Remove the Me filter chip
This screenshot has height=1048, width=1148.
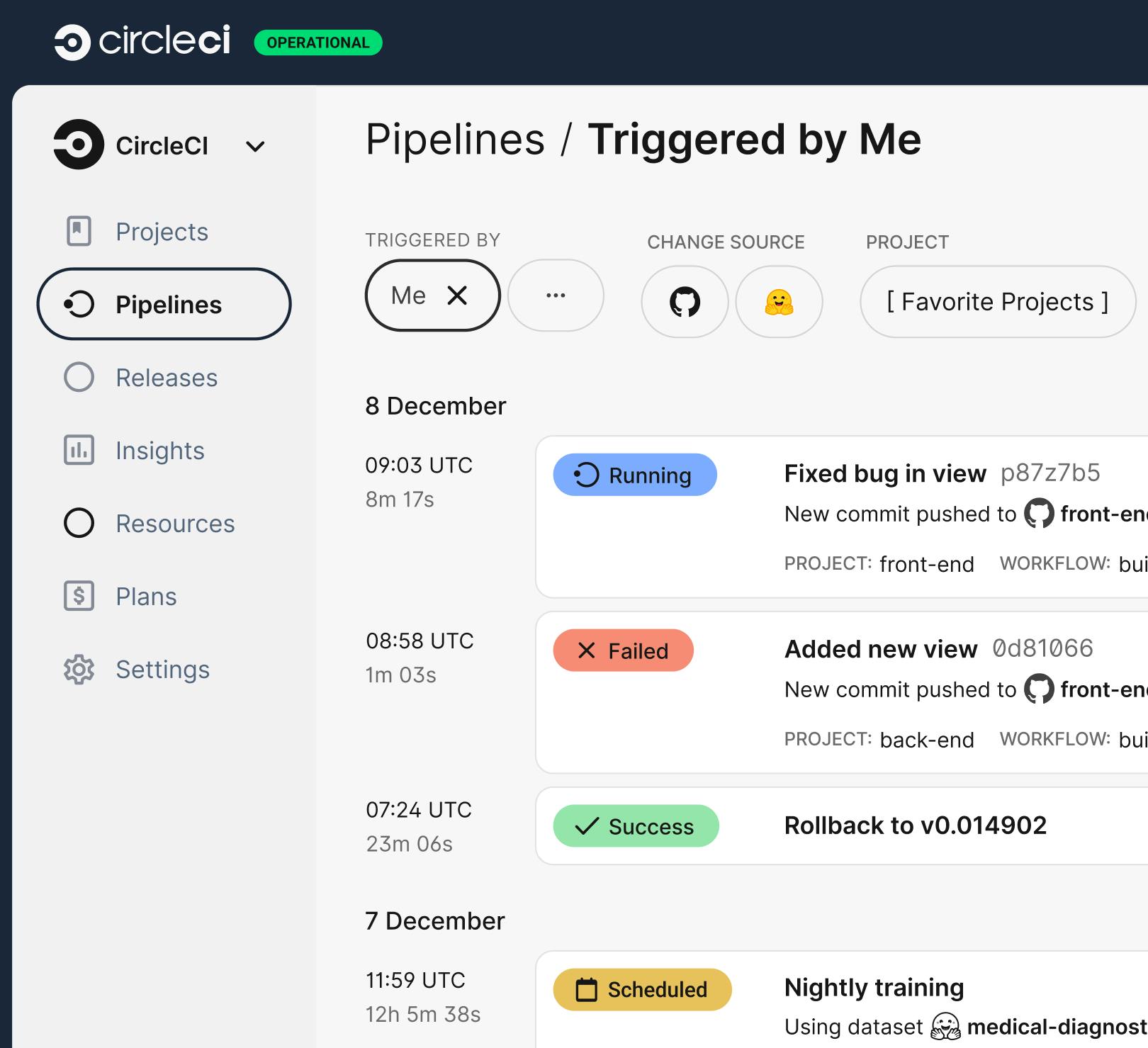click(458, 295)
